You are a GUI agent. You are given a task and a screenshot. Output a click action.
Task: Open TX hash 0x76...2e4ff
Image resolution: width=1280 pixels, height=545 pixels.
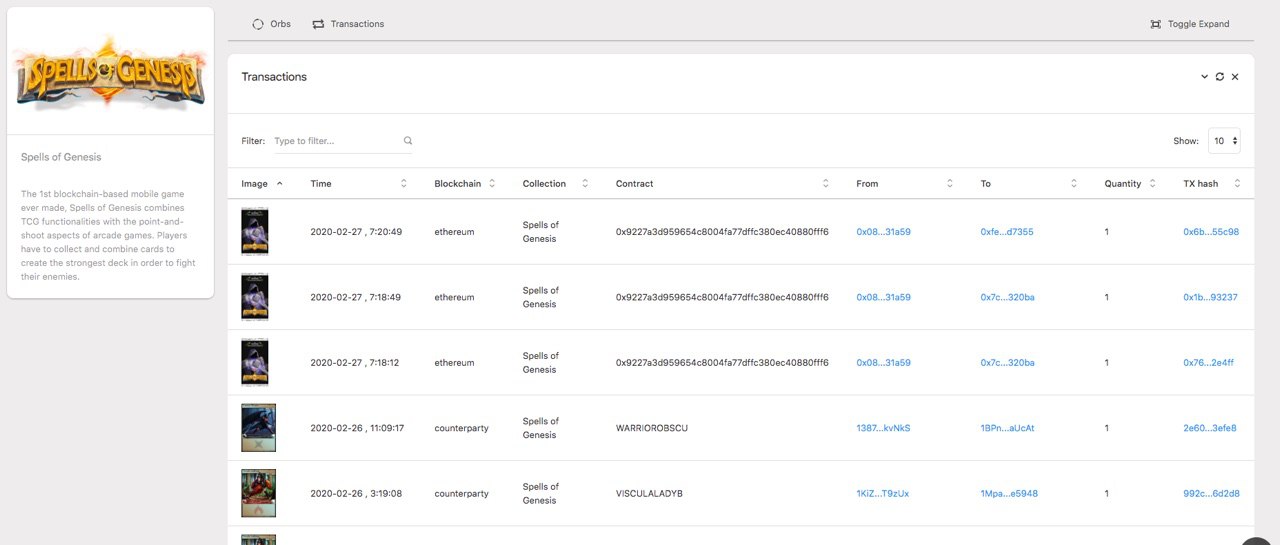tap(1208, 363)
